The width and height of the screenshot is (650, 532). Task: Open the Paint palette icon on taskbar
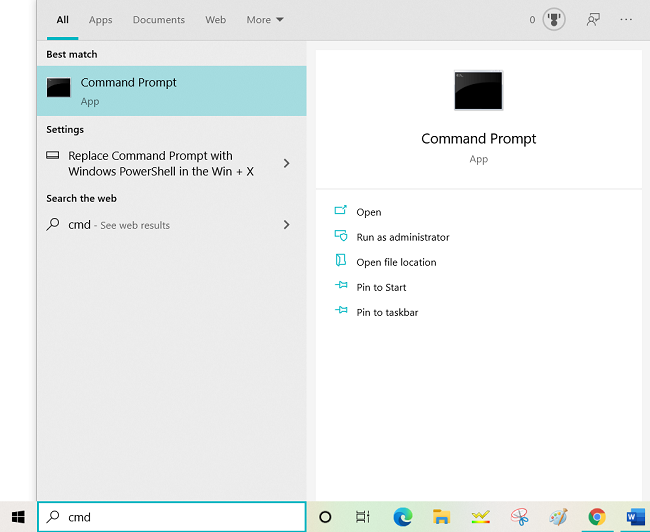coord(558,517)
